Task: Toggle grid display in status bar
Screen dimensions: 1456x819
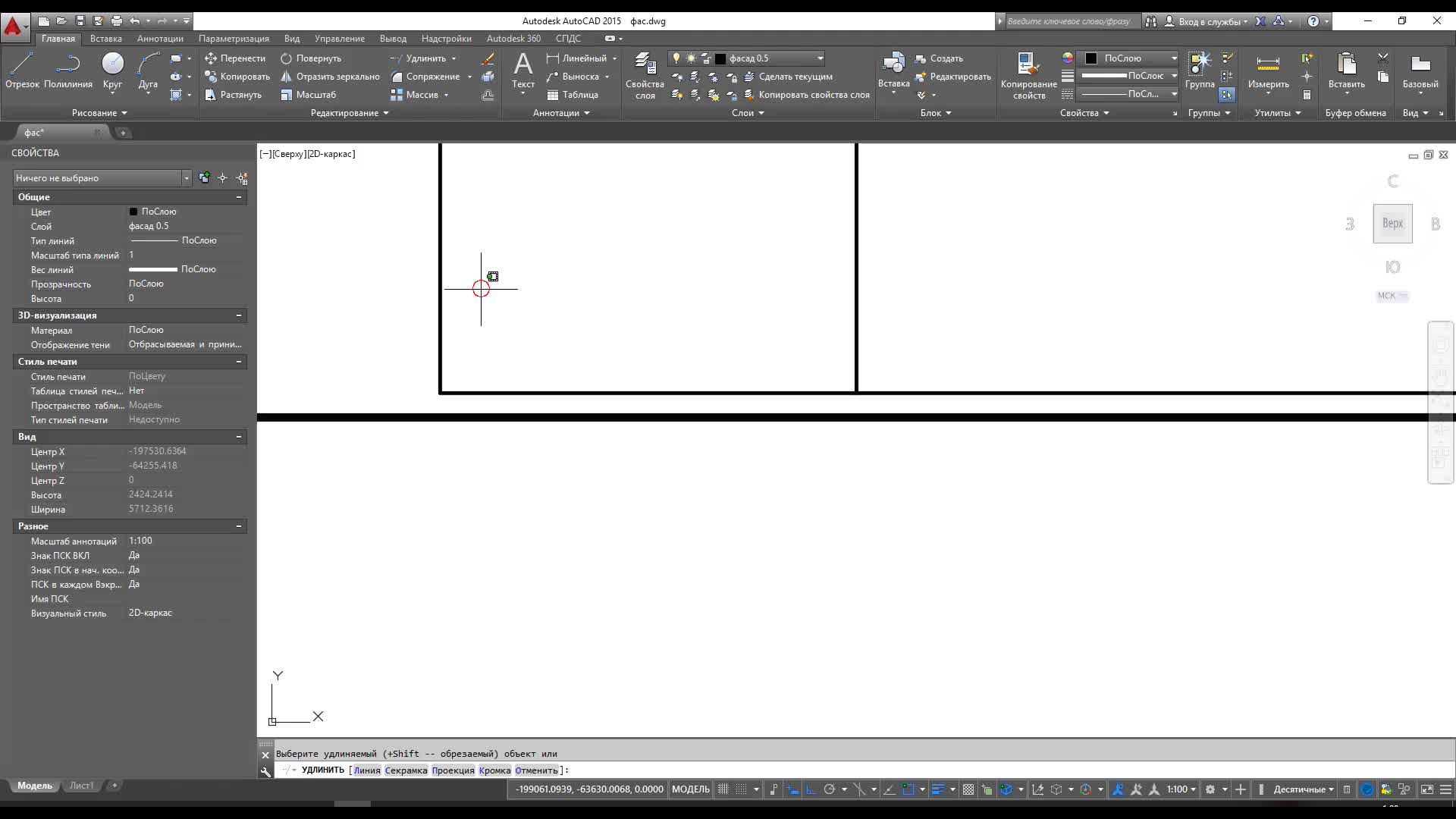Action: (723, 789)
